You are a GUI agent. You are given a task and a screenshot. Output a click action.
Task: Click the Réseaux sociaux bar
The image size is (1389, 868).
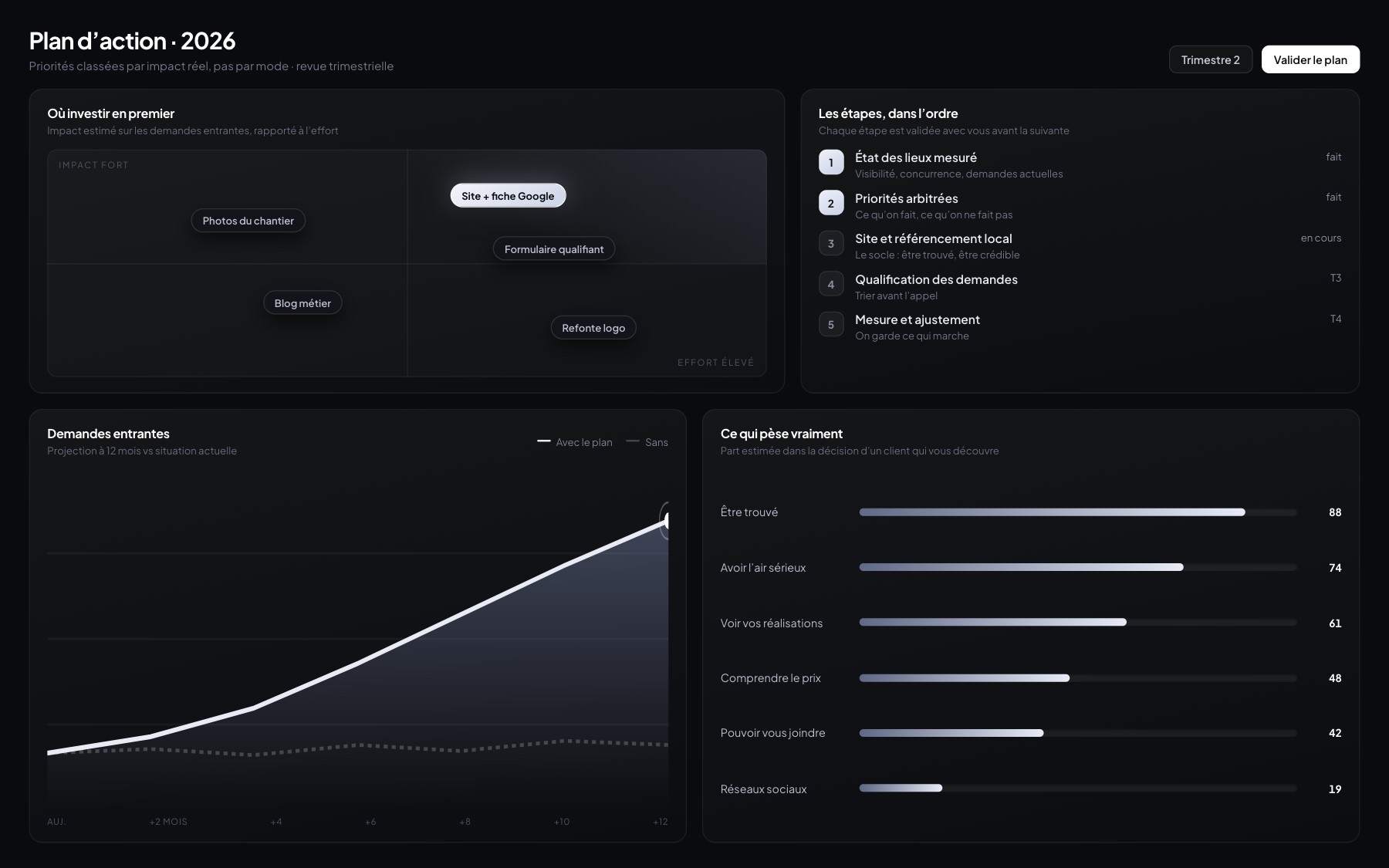point(1078,789)
